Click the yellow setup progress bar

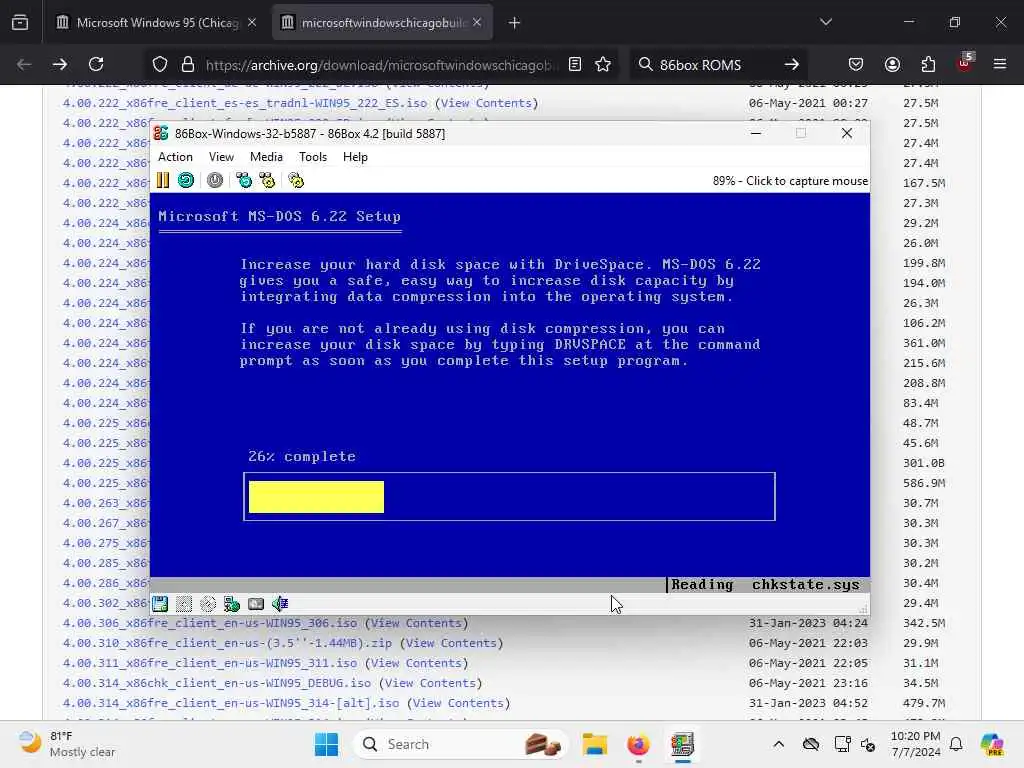click(316, 497)
